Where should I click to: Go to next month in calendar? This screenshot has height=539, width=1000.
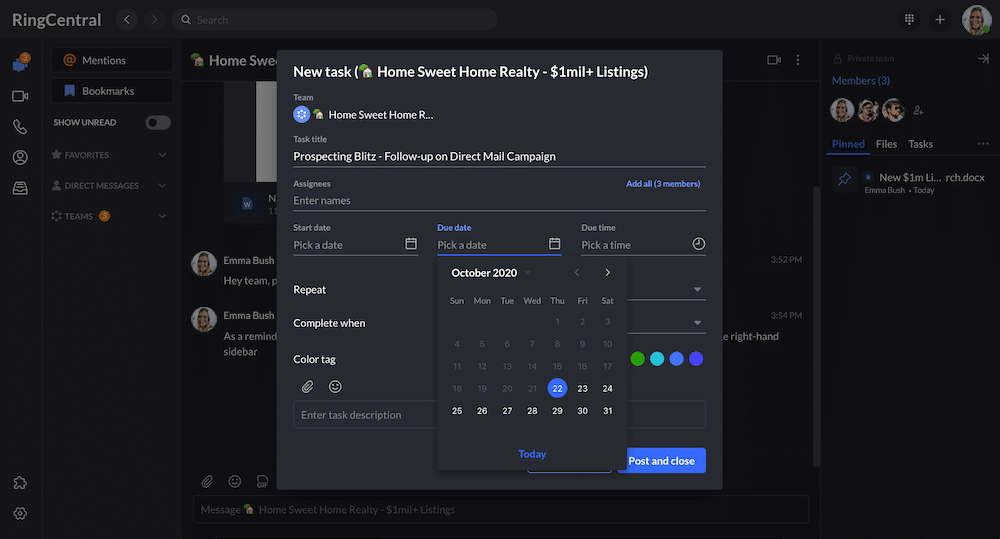pos(608,273)
